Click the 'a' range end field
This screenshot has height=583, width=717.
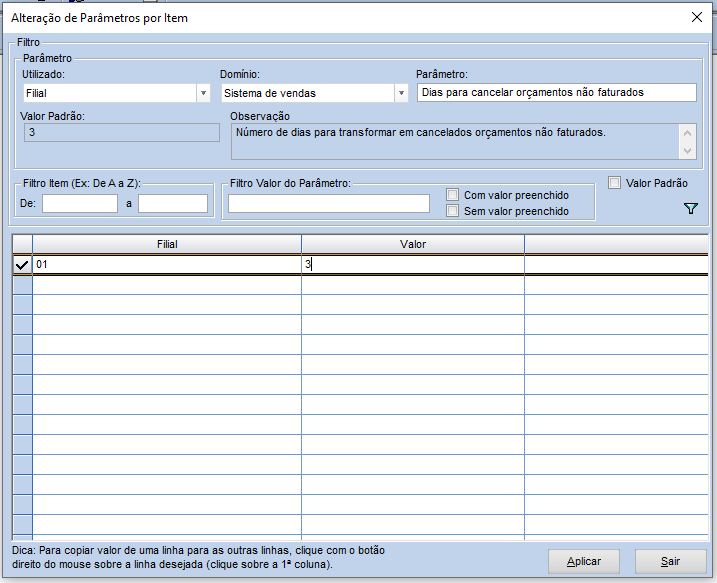pos(172,203)
